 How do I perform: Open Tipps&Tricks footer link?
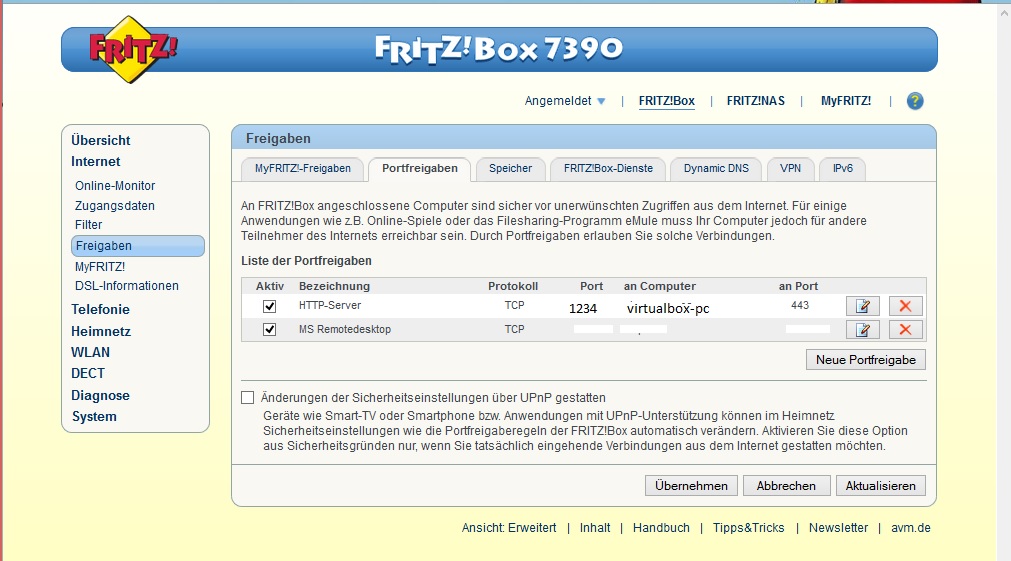[749, 528]
